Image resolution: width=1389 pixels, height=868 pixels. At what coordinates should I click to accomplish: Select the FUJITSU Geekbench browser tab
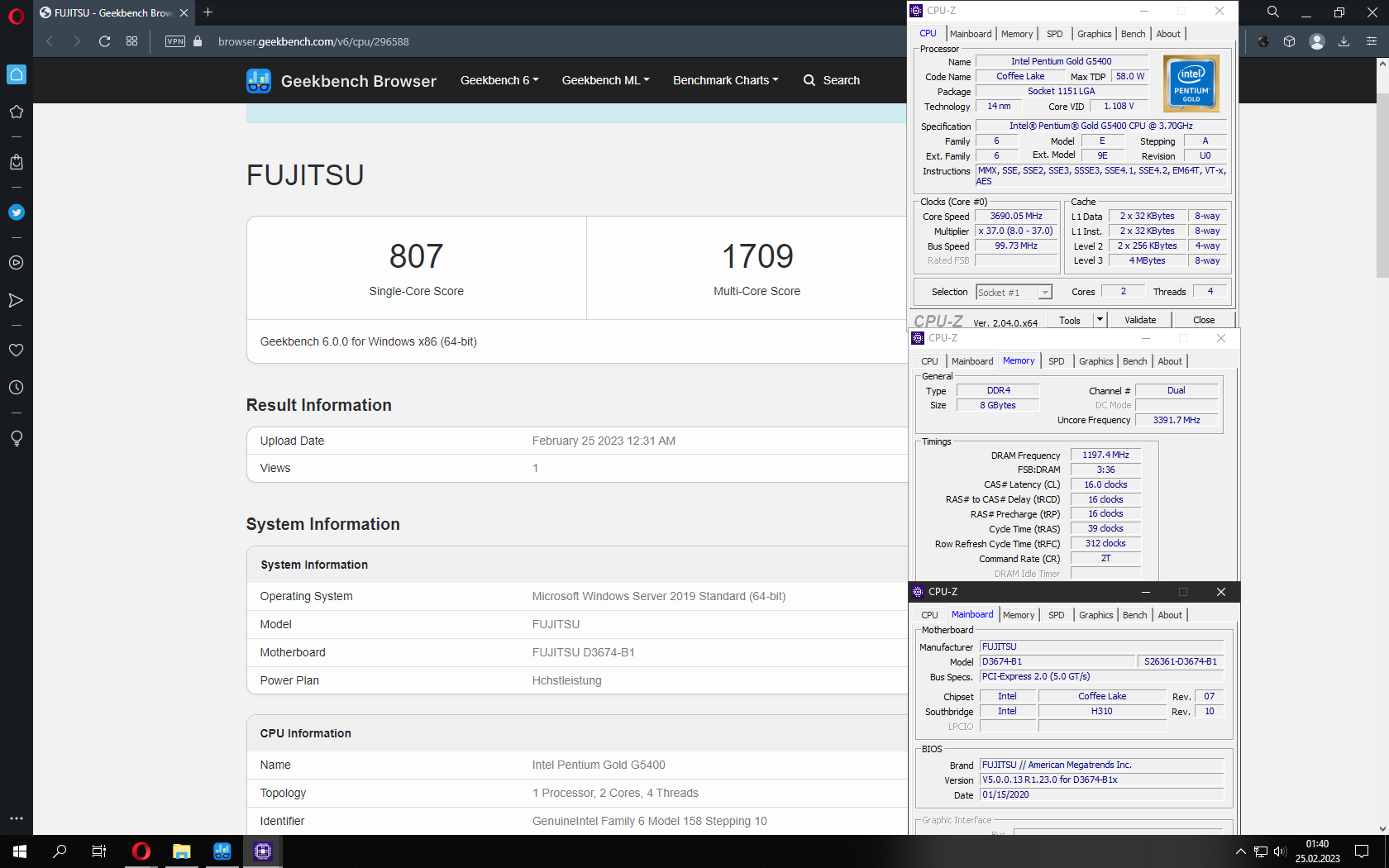113,12
